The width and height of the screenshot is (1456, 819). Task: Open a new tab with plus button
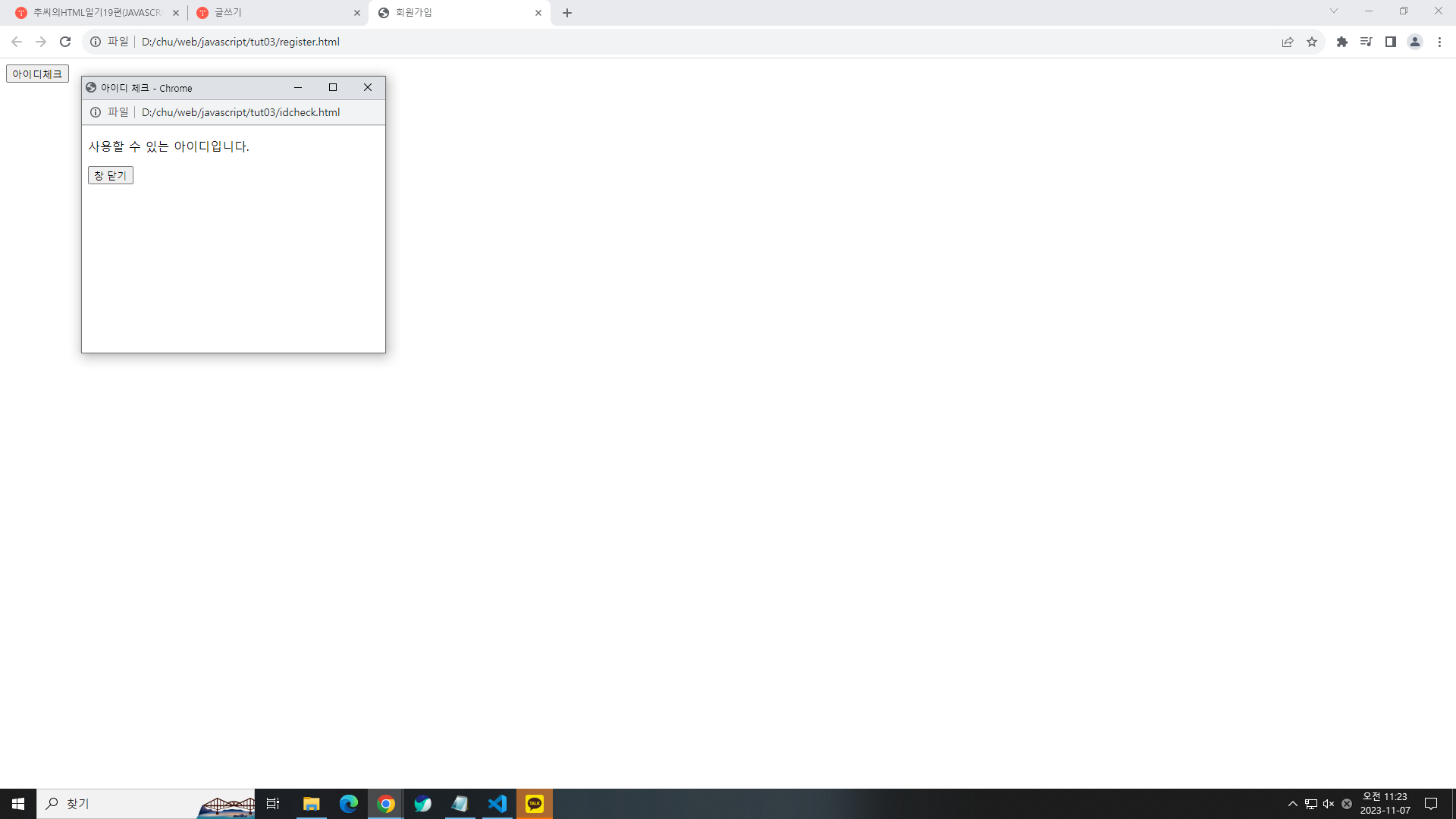[567, 13]
